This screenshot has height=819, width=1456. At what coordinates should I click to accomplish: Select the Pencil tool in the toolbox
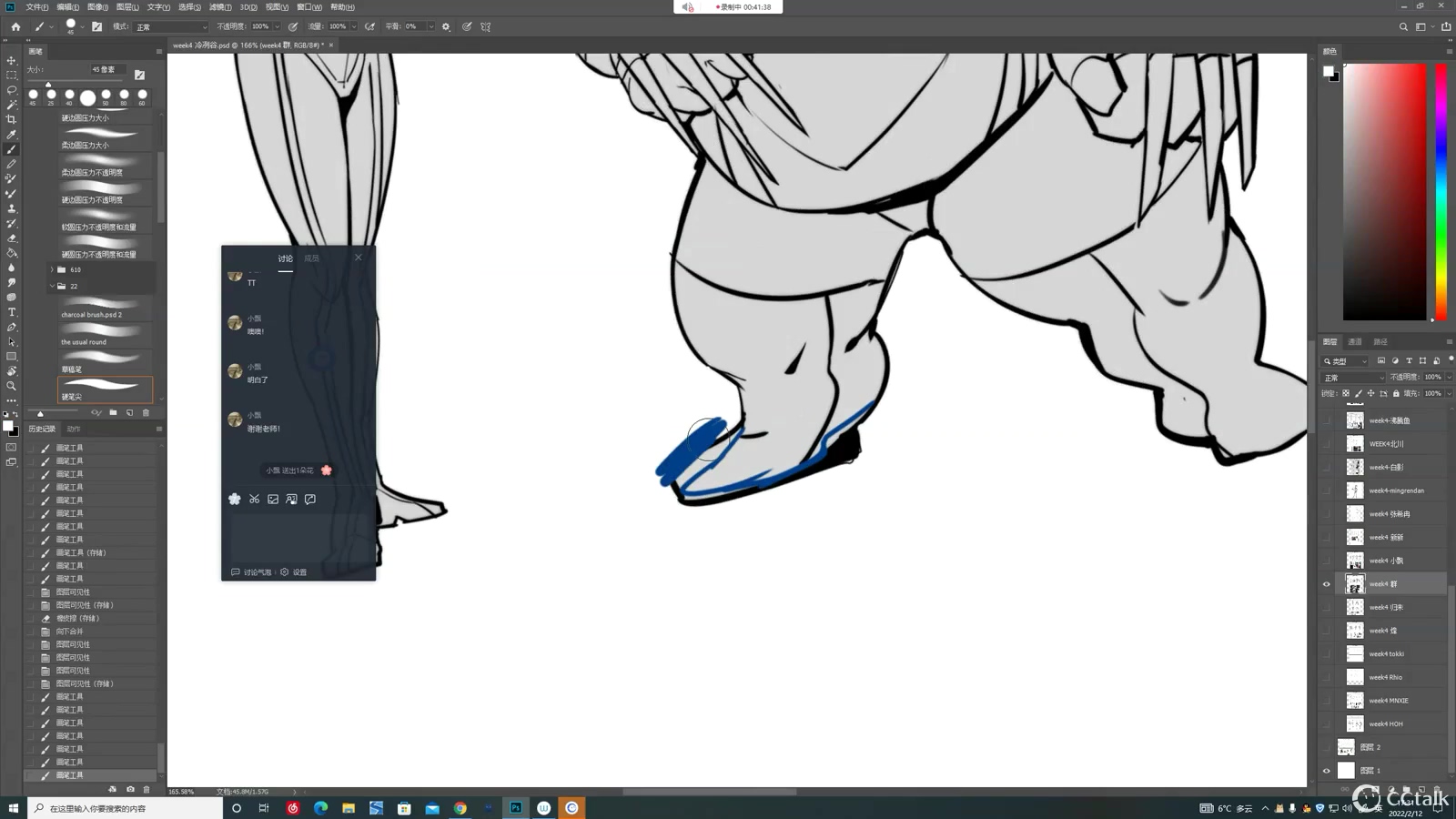tap(12, 164)
